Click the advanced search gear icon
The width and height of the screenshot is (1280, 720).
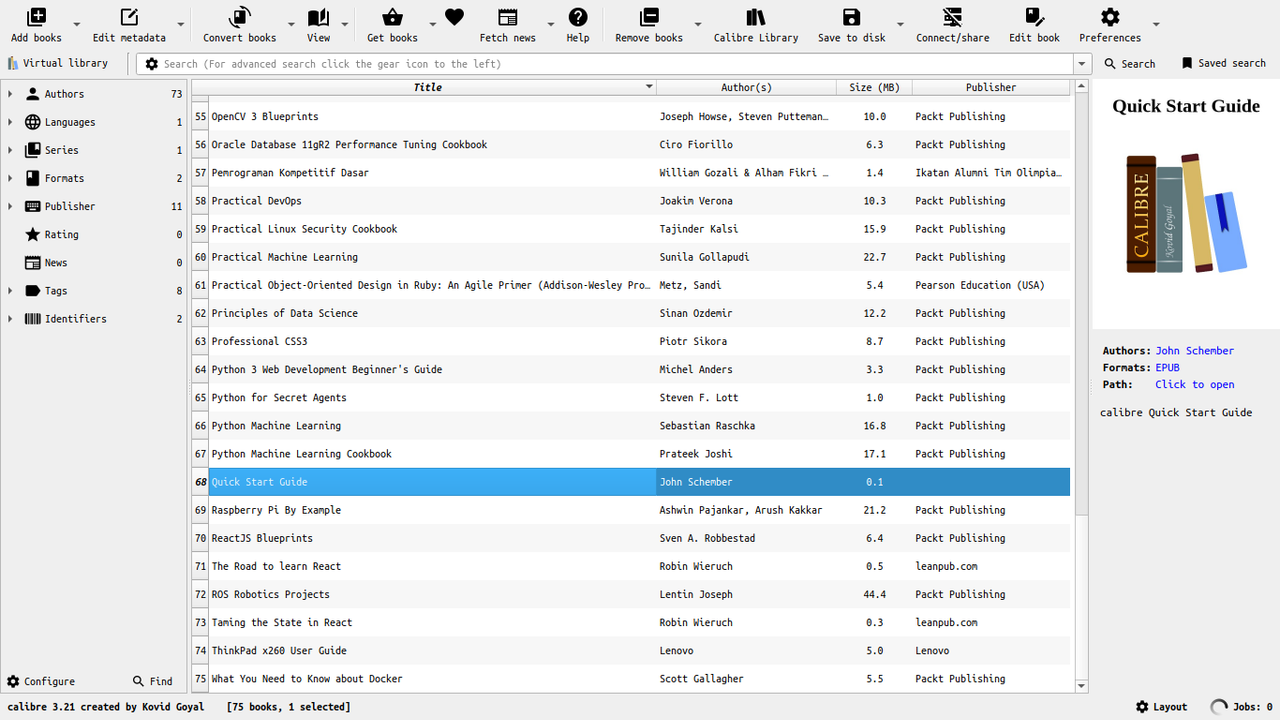pyautogui.click(x=152, y=64)
